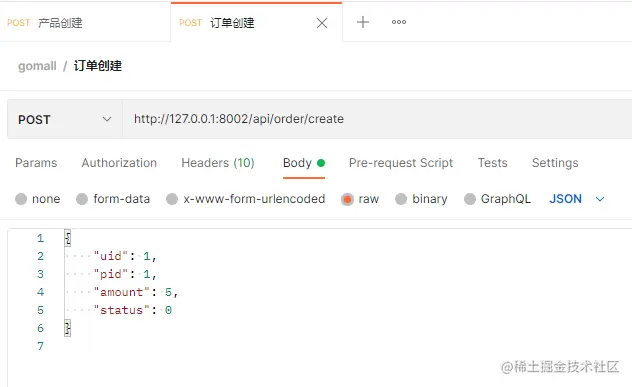Image resolution: width=632 pixels, height=387 pixels.
Task: Open a new request tab with plus icon
Action: point(363,22)
